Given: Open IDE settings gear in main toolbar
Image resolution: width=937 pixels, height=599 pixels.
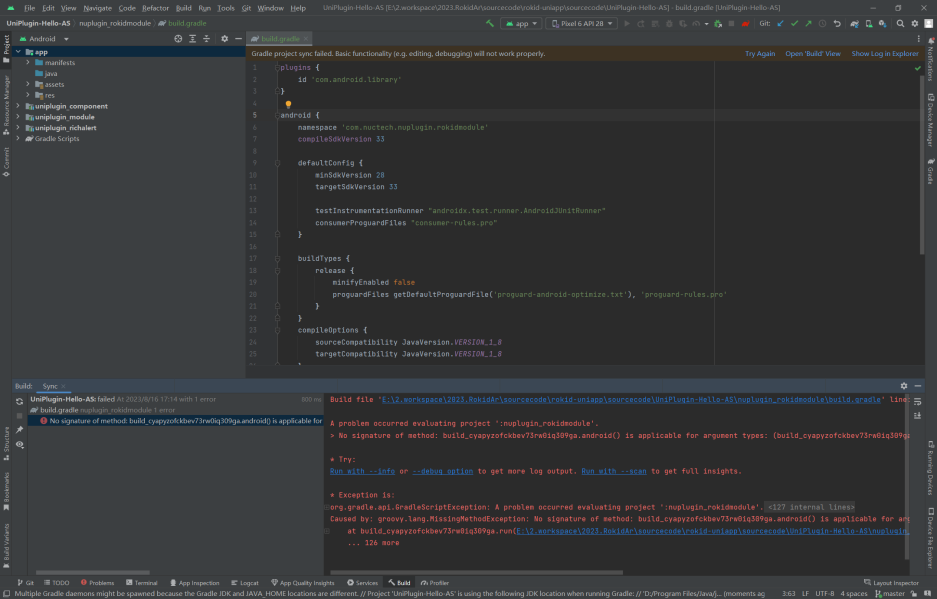Looking at the screenshot, I should (x=914, y=23).
